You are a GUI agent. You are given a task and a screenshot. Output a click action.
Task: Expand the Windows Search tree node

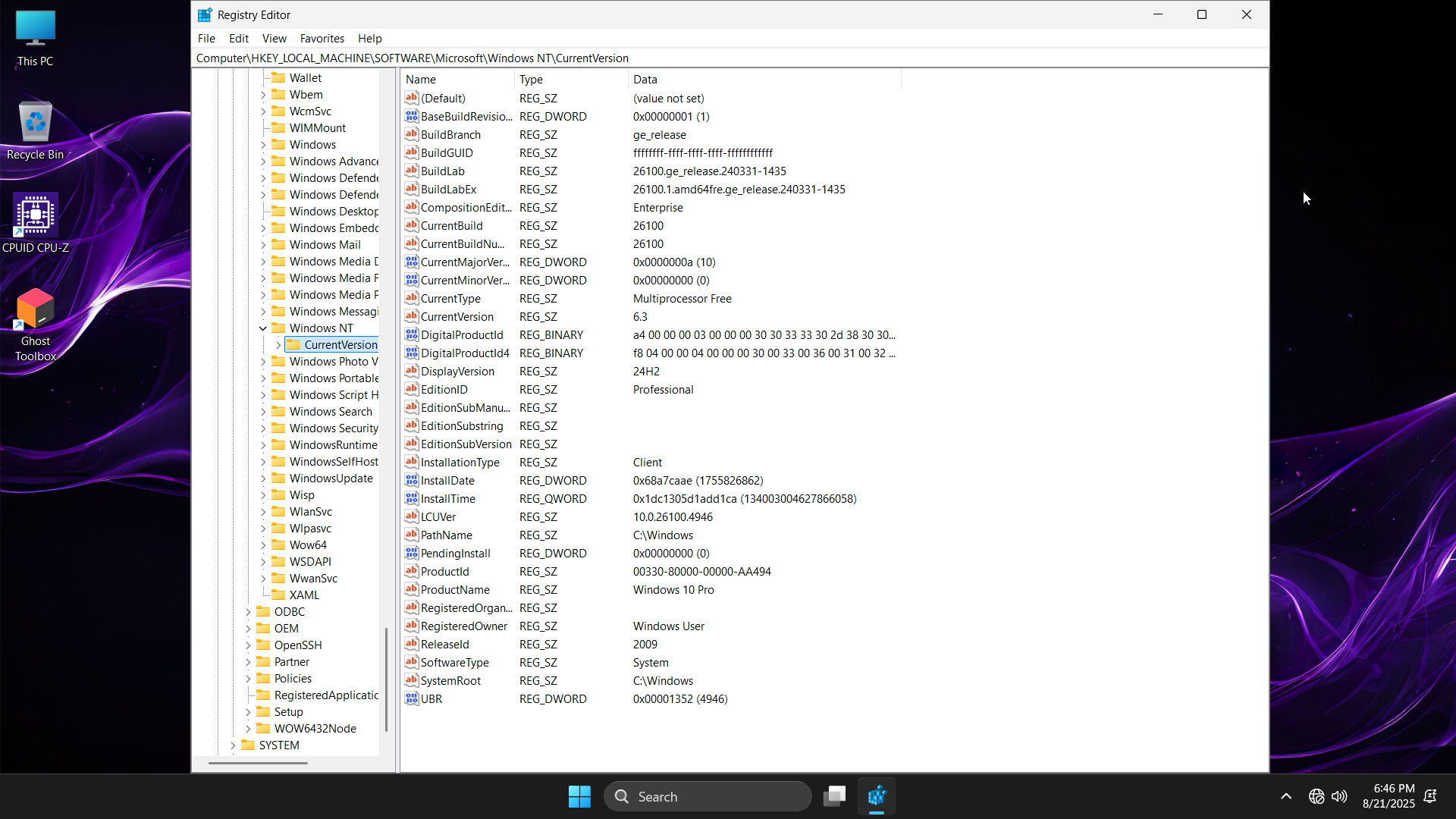coord(263,412)
